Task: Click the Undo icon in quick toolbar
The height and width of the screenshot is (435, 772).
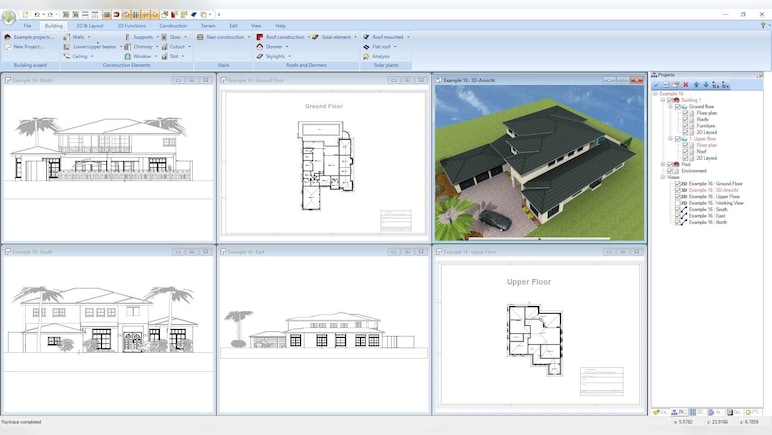Action: pos(36,15)
